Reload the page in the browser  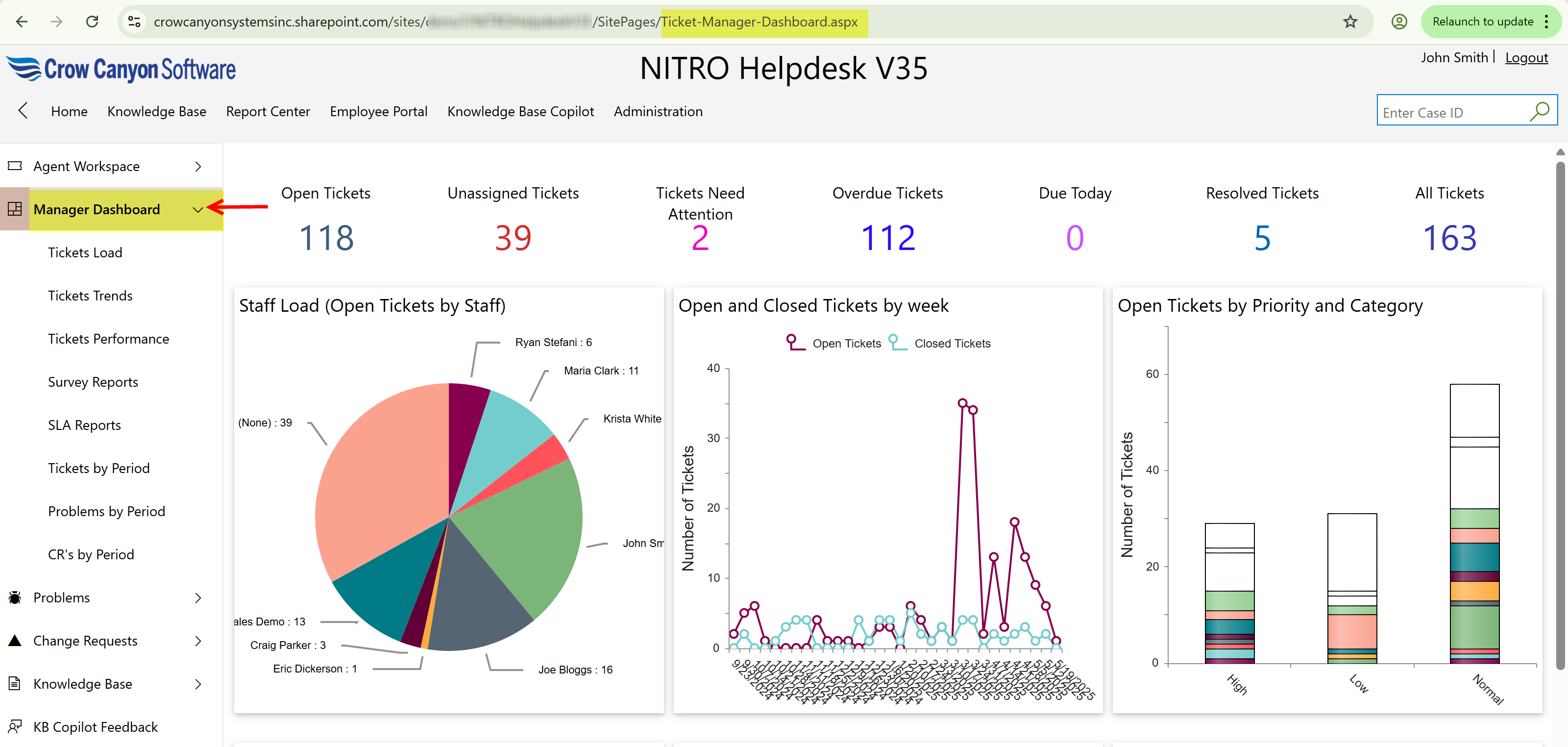click(x=92, y=22)
